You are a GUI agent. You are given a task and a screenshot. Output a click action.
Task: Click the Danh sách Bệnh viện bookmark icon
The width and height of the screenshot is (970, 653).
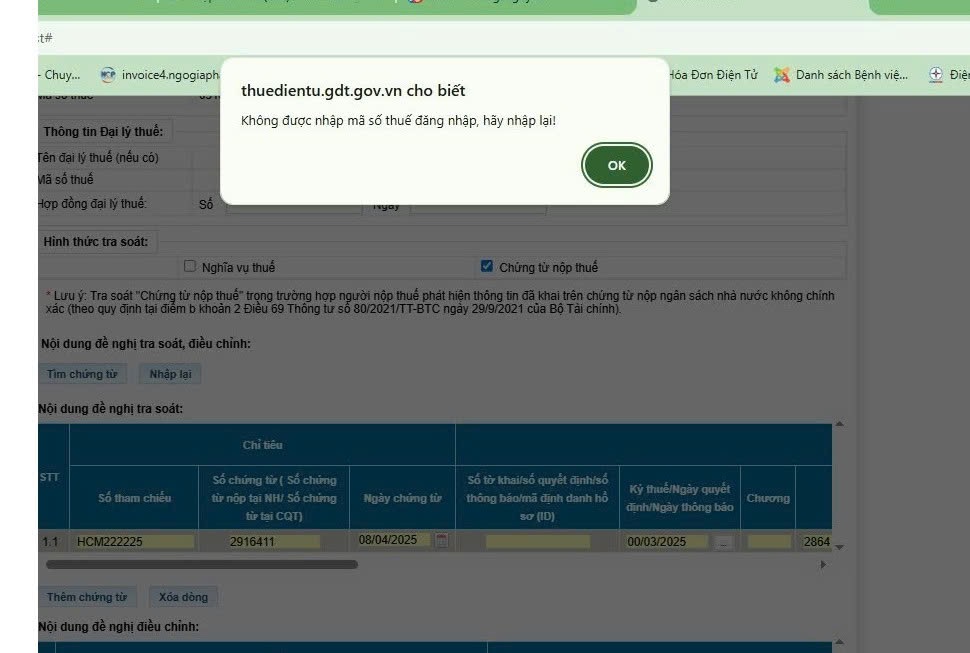pyautogui.click(x=783, y=75)
